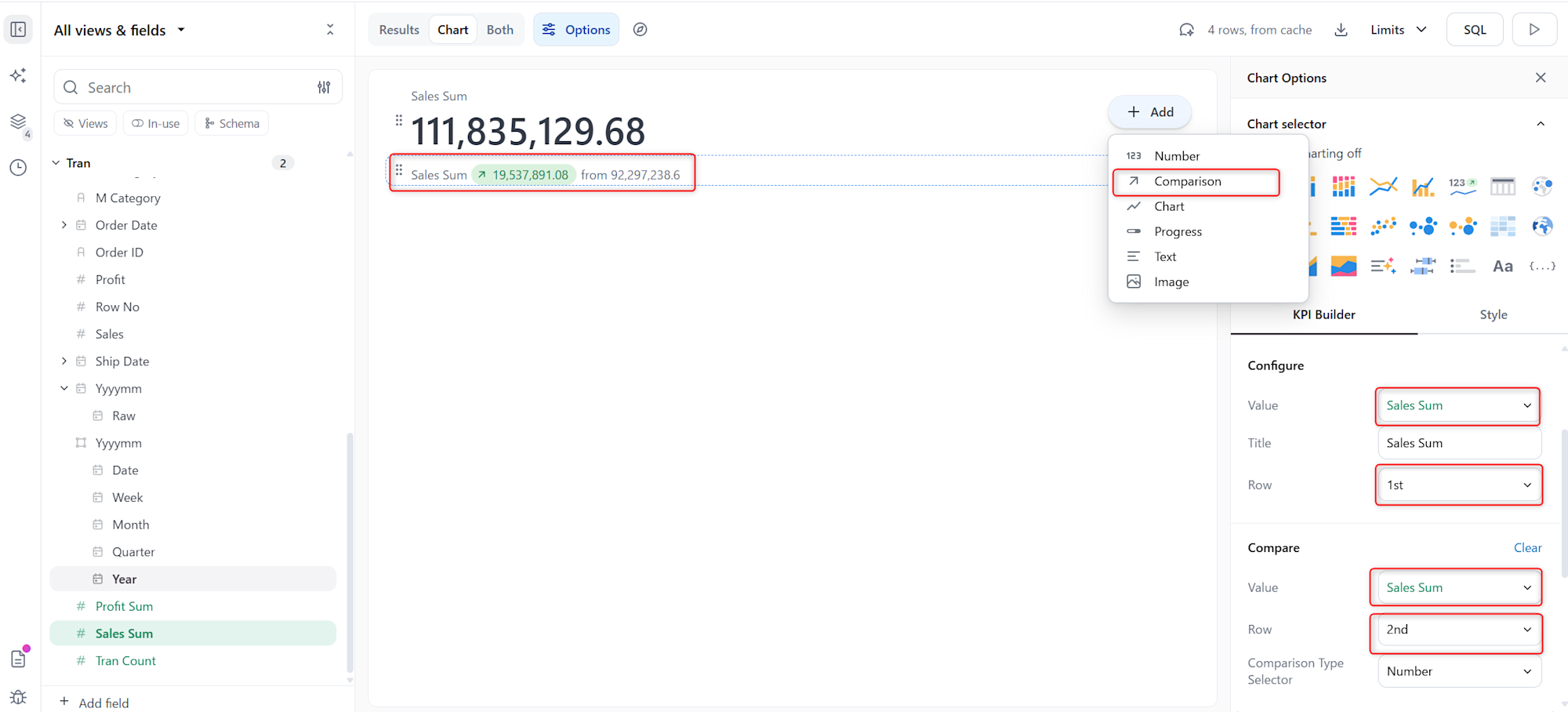Viewport: 1568px width, 712px height.
Task: Select the Aa text chart type
Action: (x=1503, y=267)
